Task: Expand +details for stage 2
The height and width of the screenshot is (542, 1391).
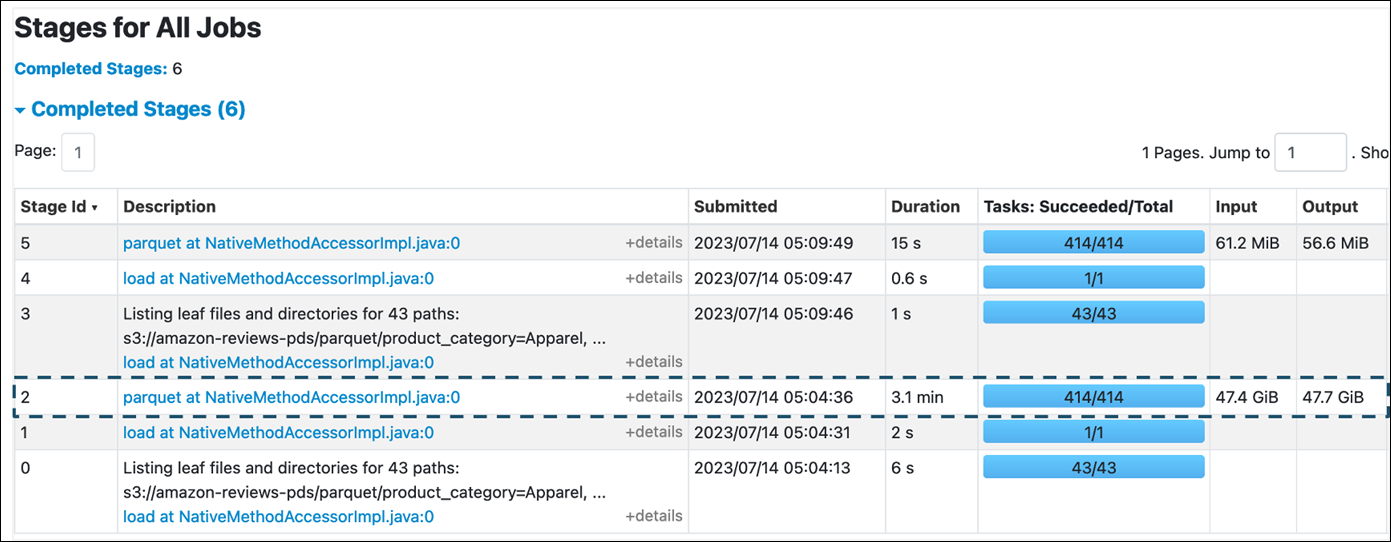Action: 654,397
